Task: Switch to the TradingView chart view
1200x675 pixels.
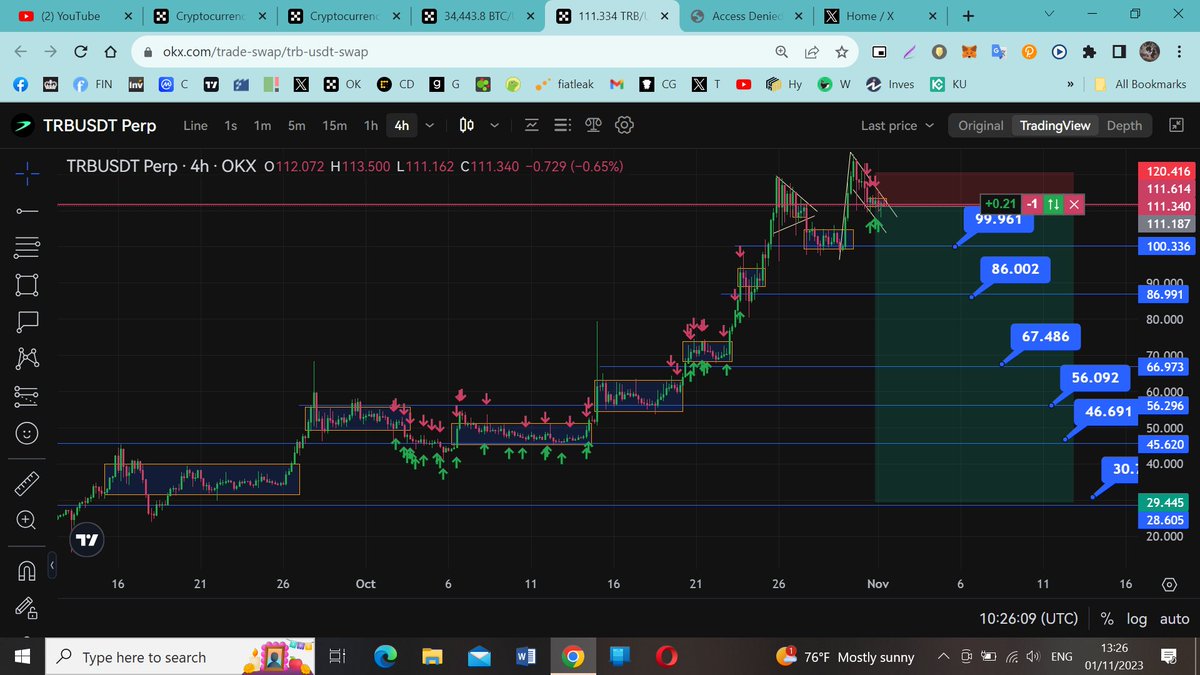Action: click(1054, 125)
